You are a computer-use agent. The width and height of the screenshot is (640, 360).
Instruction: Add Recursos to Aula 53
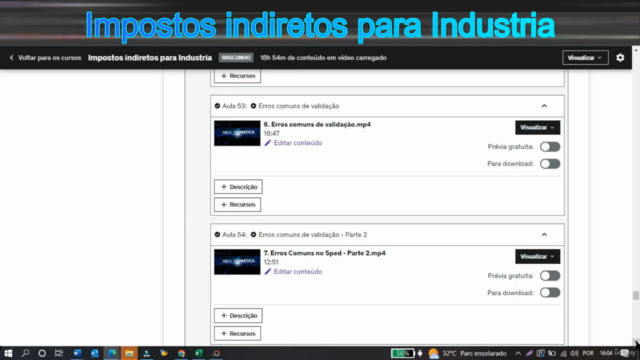pos(238,204)
